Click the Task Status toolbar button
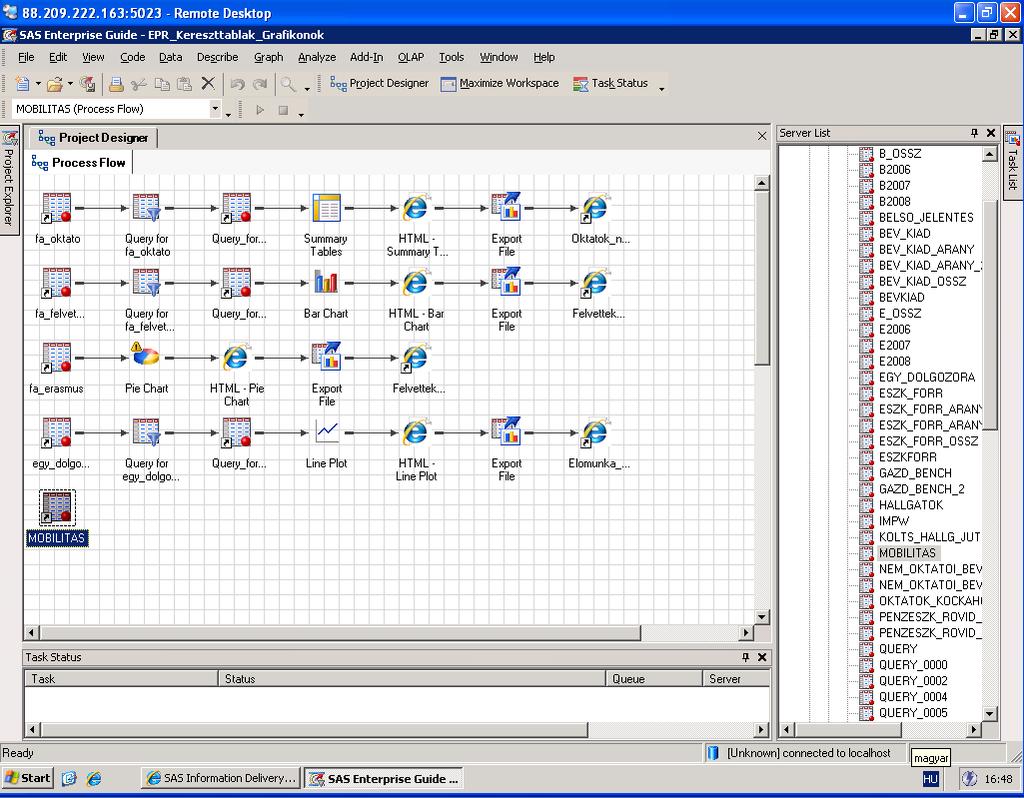This screenshot has height=798, width=1024. coord(611,84)
